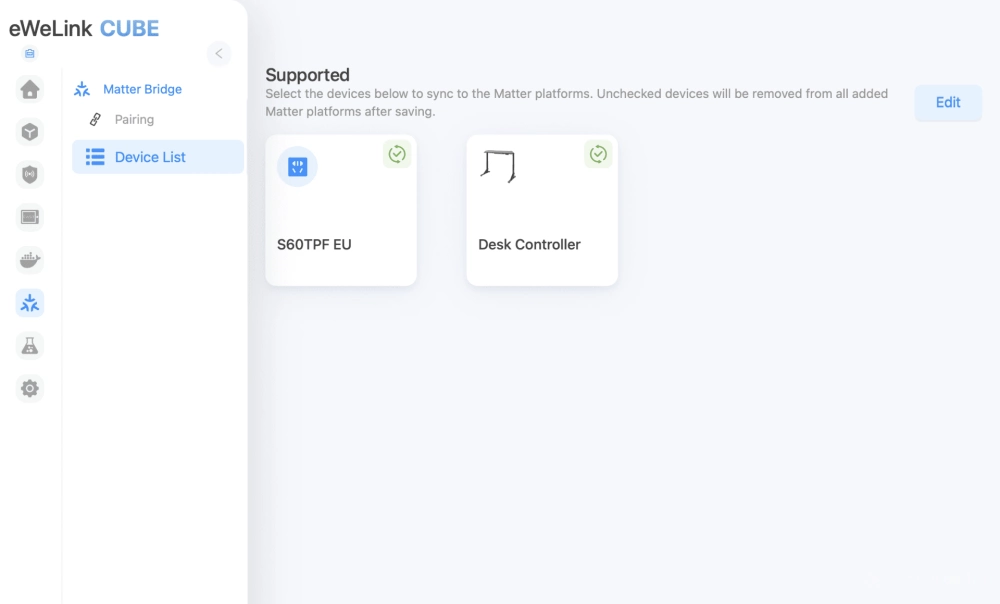Open the Docker whale icon in sidebar

(x=29, y=260)
